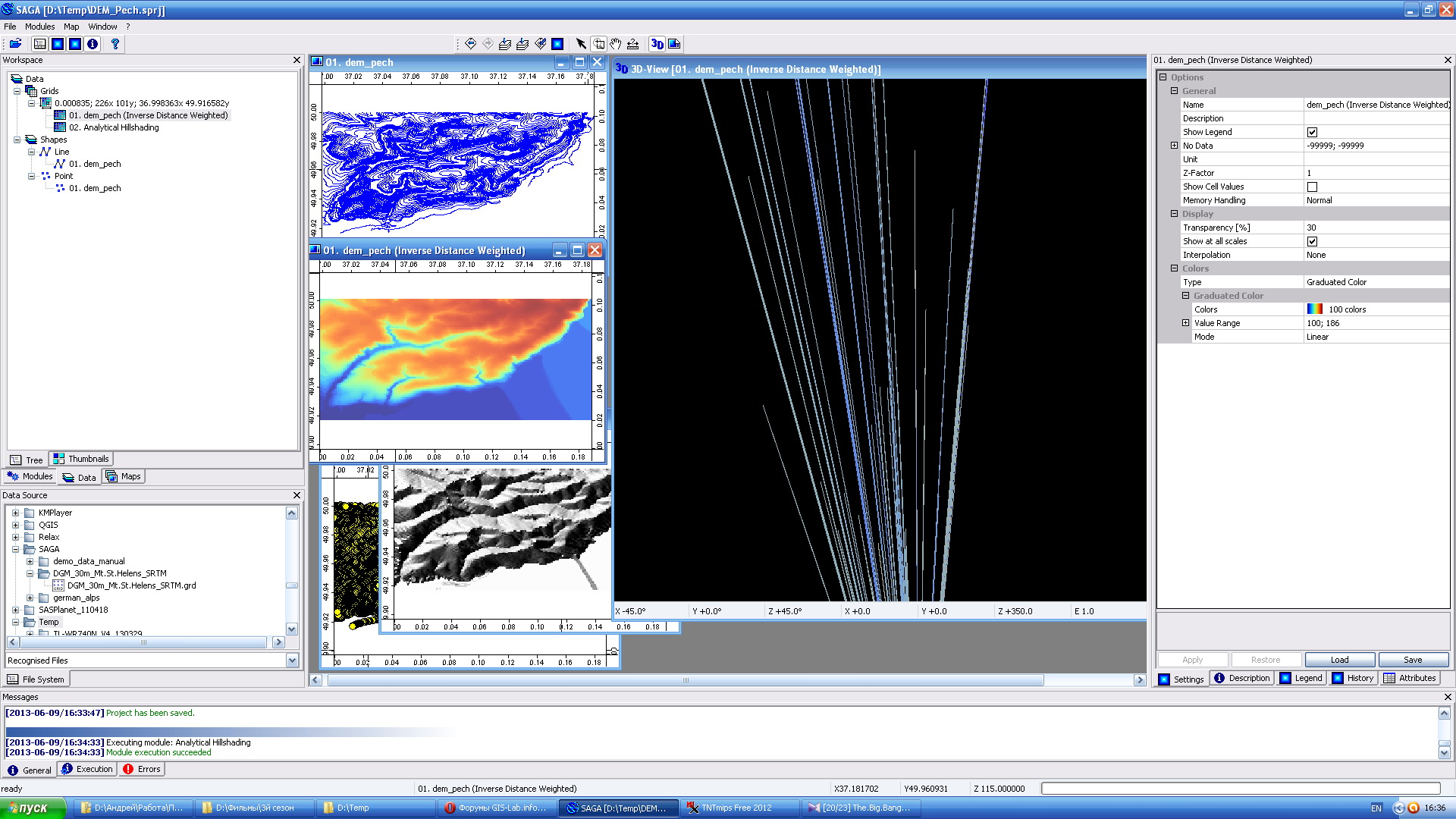Enable the Show Cell Values checkbox
Screen dimensions: 1456x819
(x=1312, y=187)
